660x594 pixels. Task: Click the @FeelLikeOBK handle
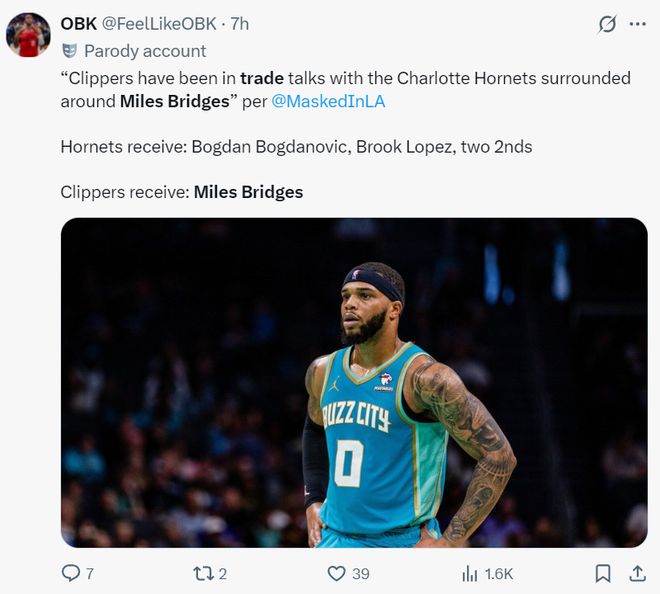(159, 23)
